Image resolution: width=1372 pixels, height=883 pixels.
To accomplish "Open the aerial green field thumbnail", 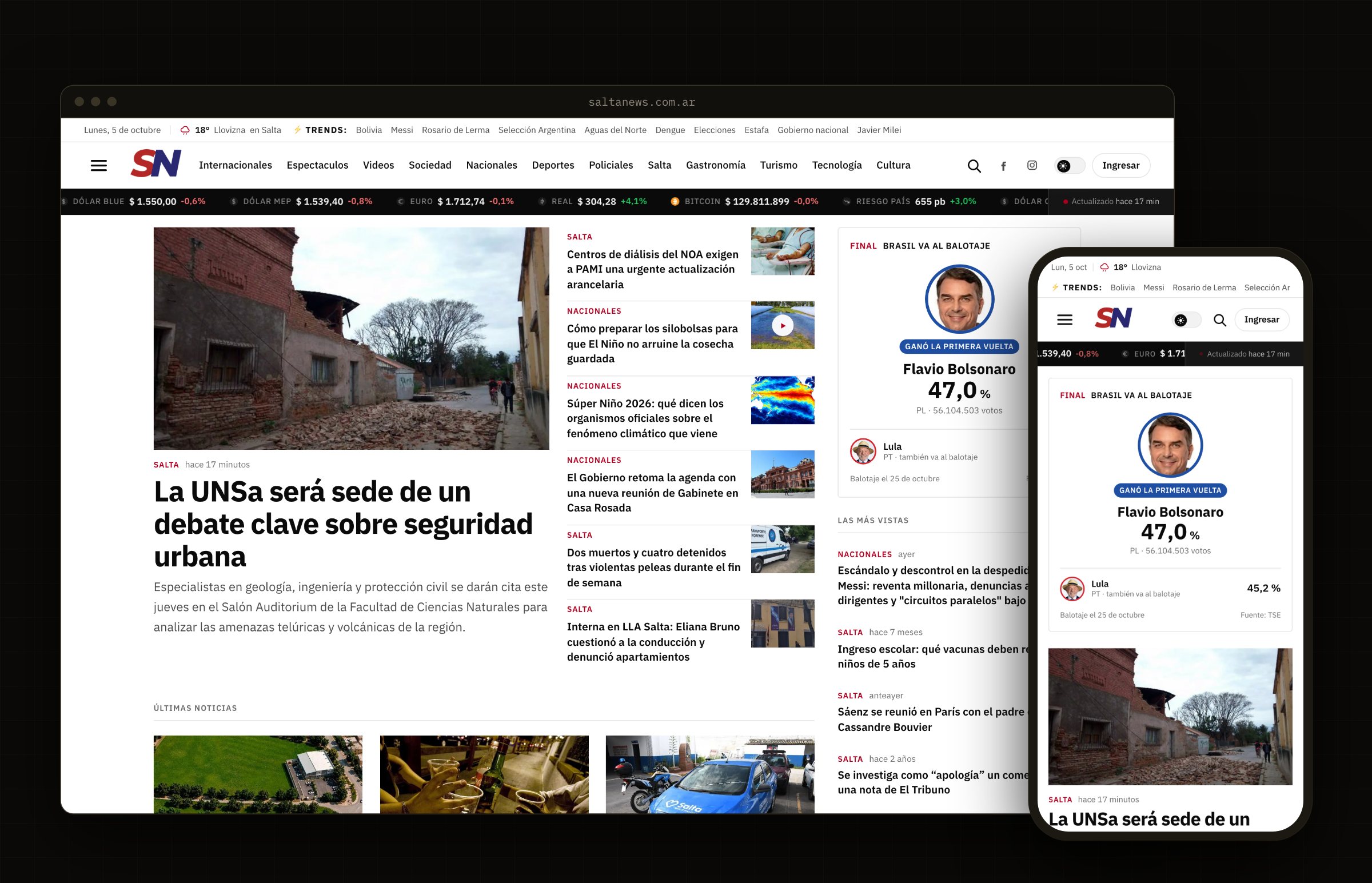I will (x=258, y=774).
